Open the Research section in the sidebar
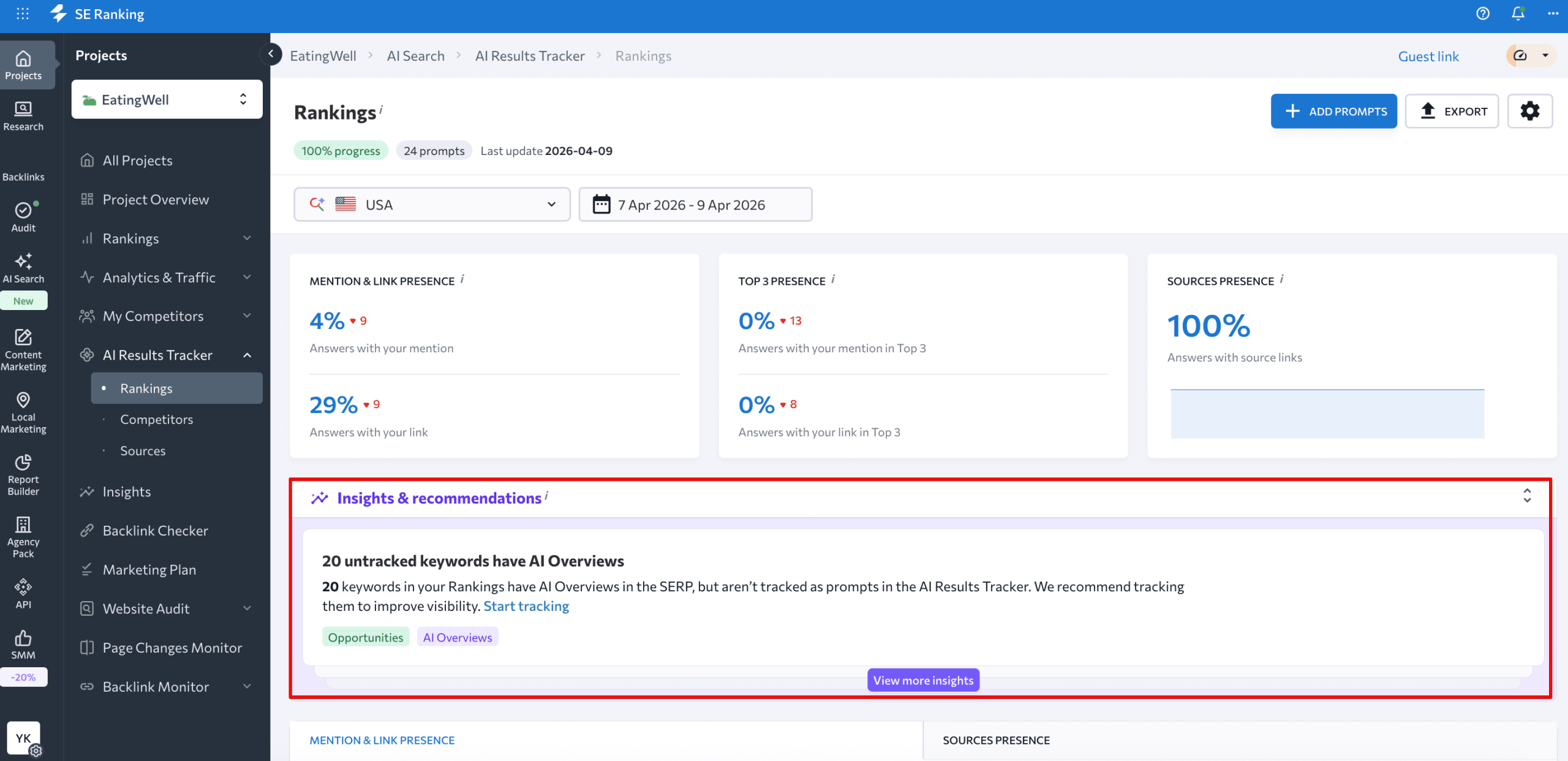The width and height of the screenshot is (1568, 761). [23, 115]
